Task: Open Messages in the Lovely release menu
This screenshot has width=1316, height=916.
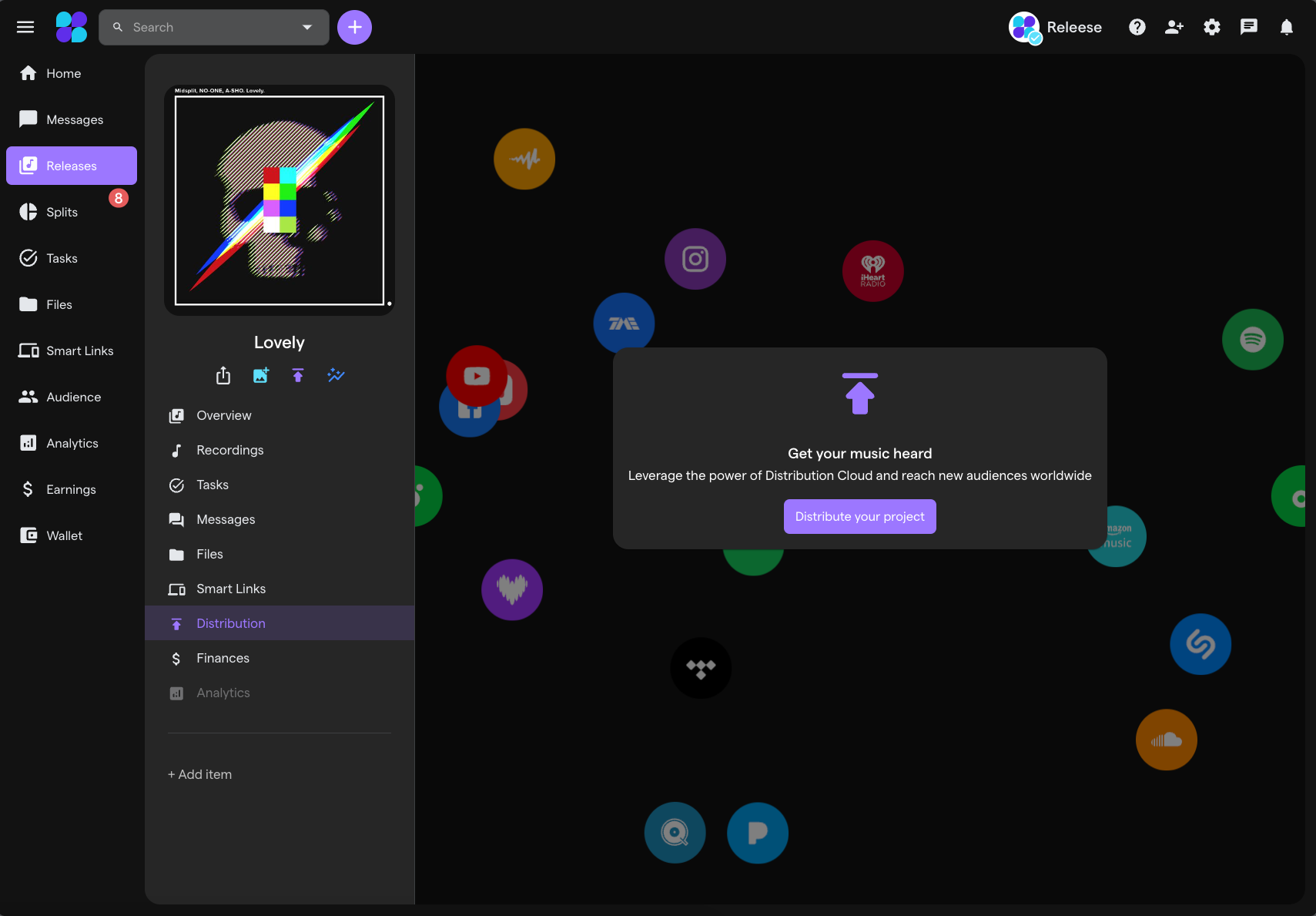Action: [x=280, y=519]
